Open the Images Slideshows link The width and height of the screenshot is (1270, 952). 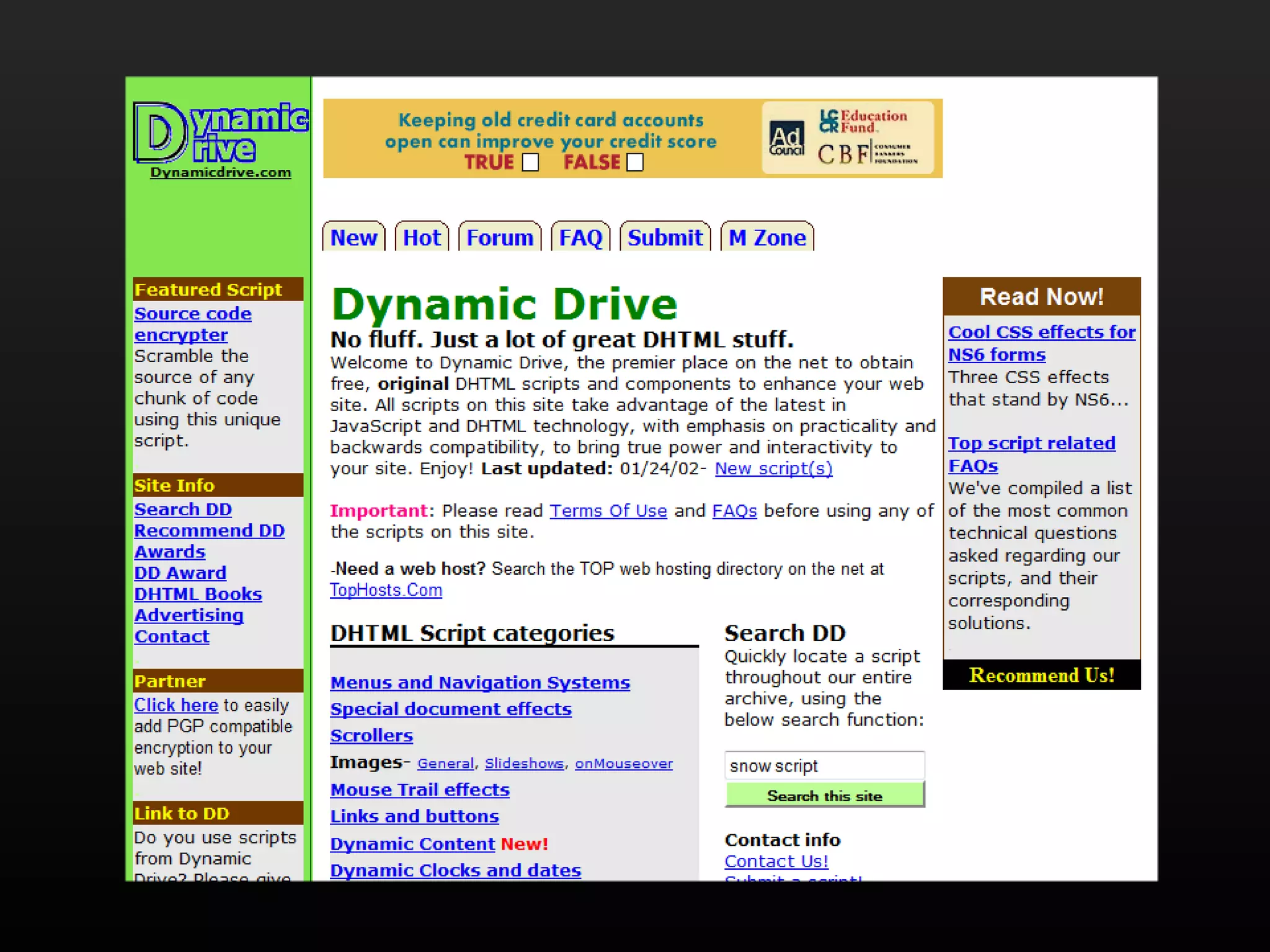[x=524, y=764]
